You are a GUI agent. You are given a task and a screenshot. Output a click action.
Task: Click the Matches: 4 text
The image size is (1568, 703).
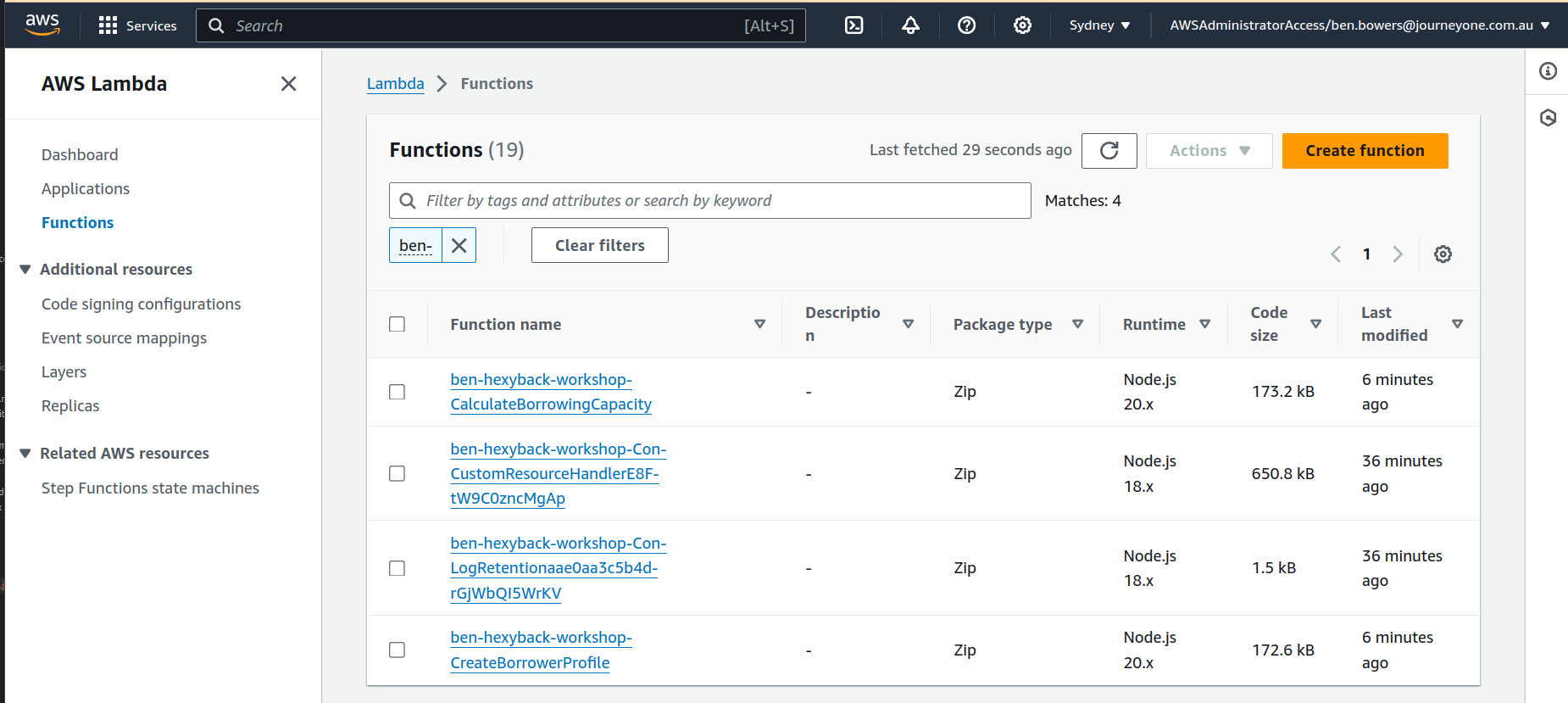click(1082, 201)
